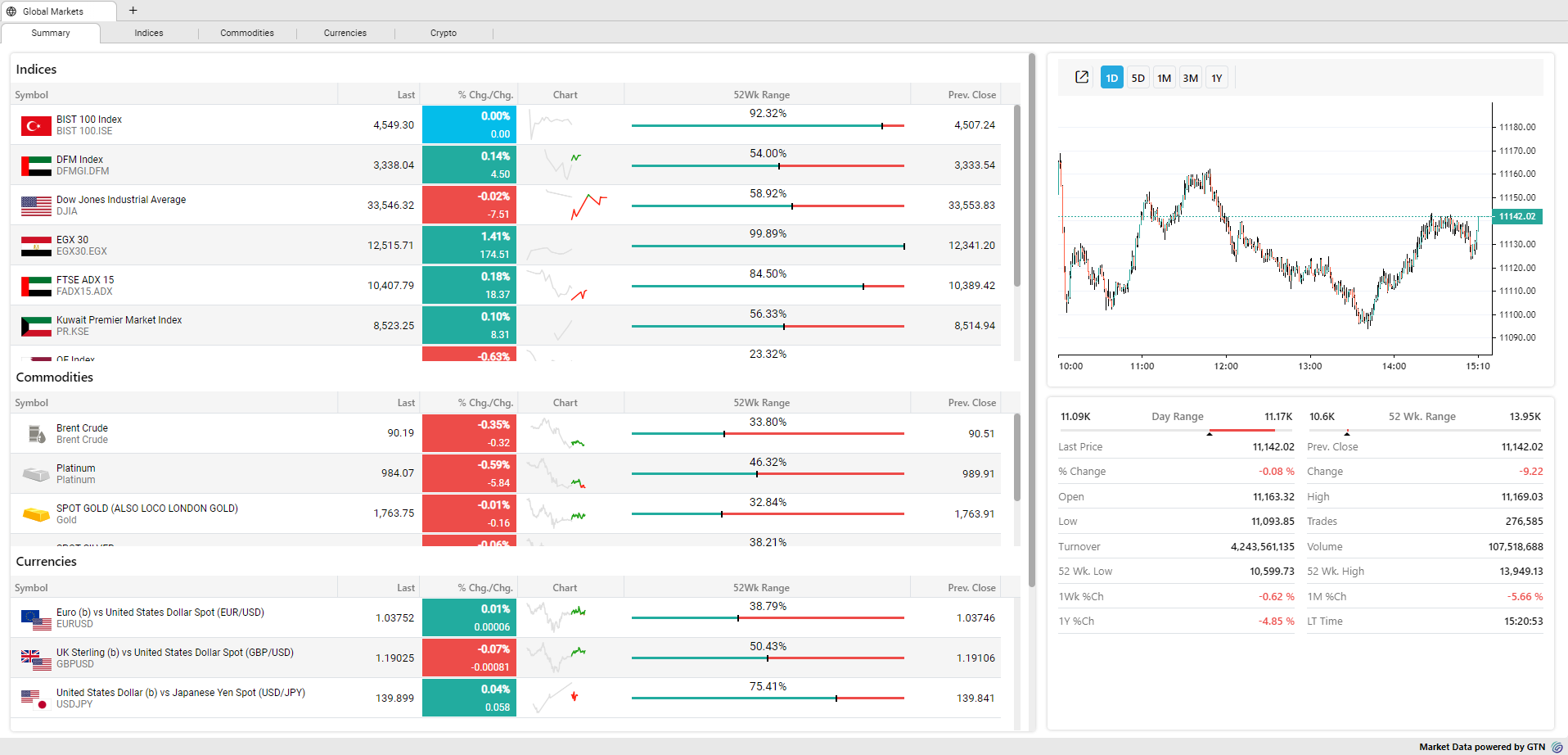Open the Commodities tab

pos(247,33)
